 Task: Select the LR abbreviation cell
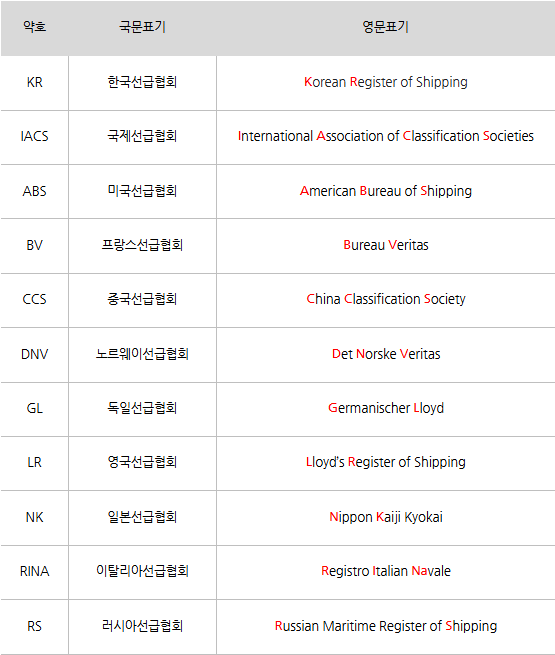(x=35, y=463)
